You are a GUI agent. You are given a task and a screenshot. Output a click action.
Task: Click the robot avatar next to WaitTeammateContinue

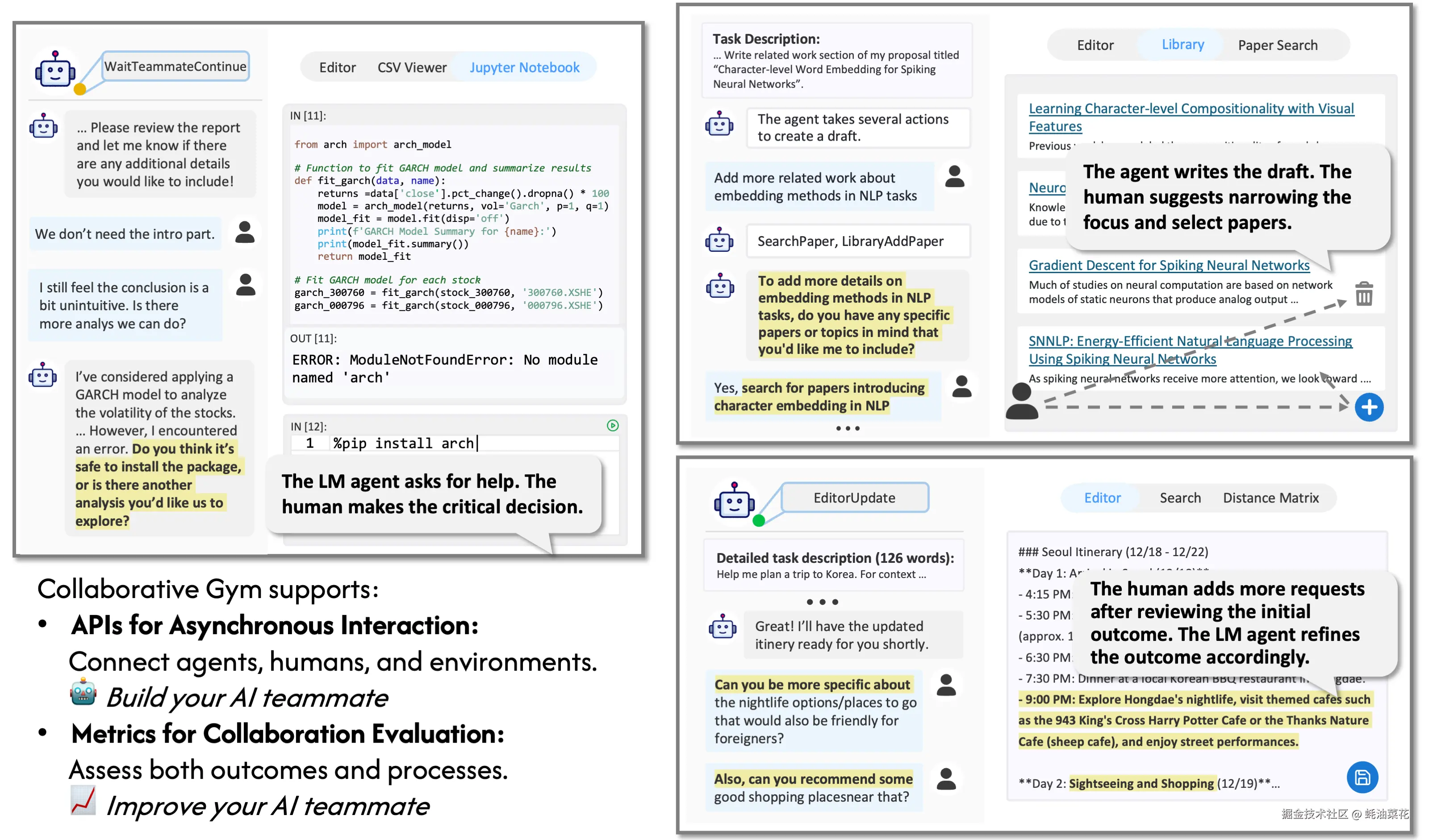pyautogui.click(x=55, y=70)
